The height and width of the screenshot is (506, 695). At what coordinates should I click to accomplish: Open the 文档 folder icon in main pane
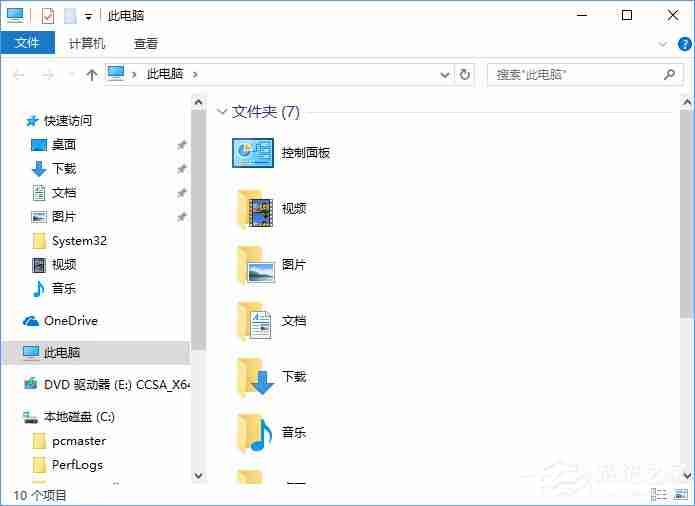point(254,321)
